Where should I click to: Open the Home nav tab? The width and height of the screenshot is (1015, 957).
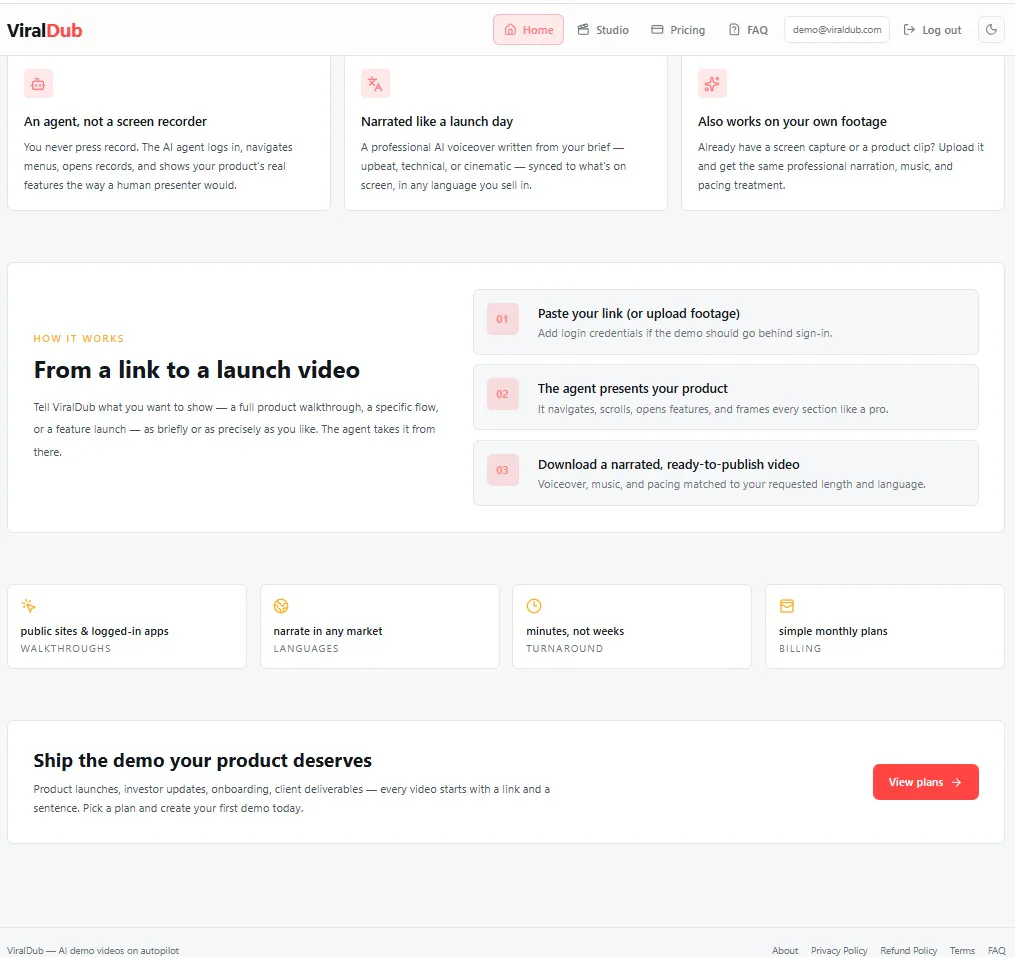pyautogui.click(x=528, y=30)
